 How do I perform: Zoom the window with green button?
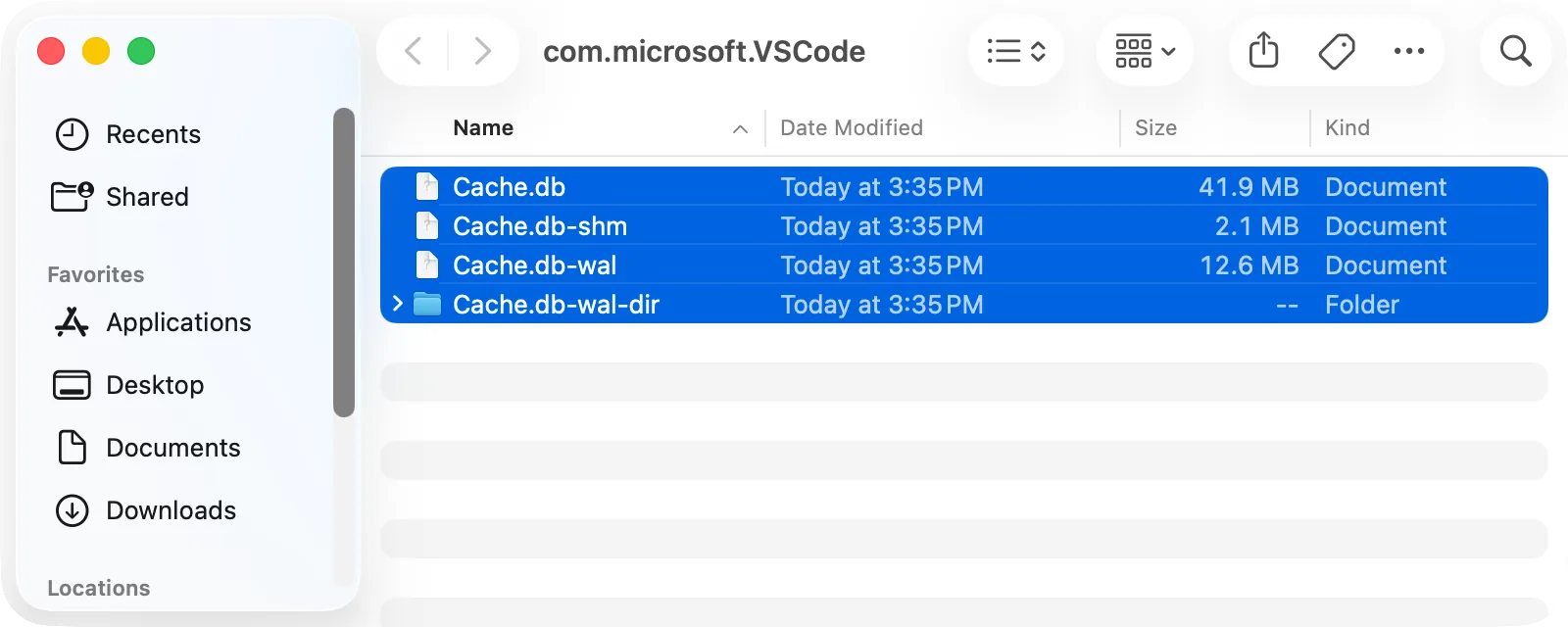141,51
